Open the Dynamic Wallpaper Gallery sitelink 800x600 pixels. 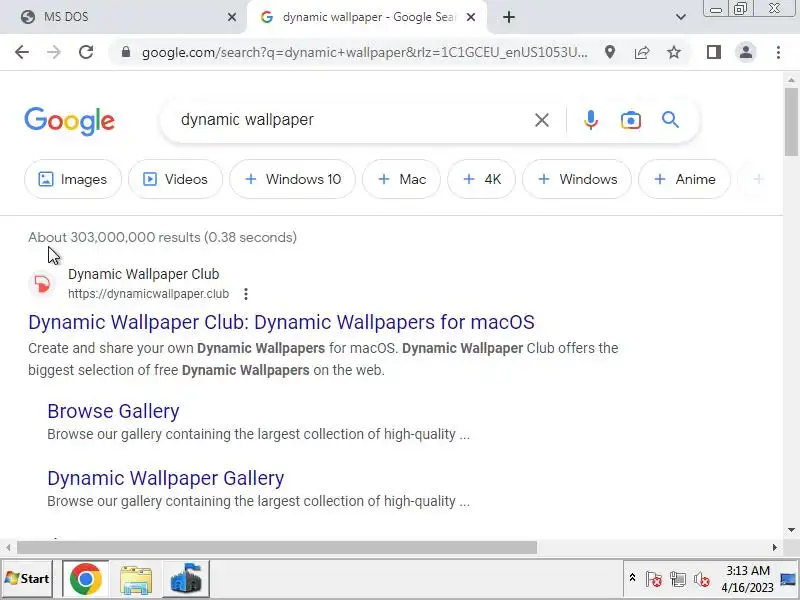pos(165,478)
